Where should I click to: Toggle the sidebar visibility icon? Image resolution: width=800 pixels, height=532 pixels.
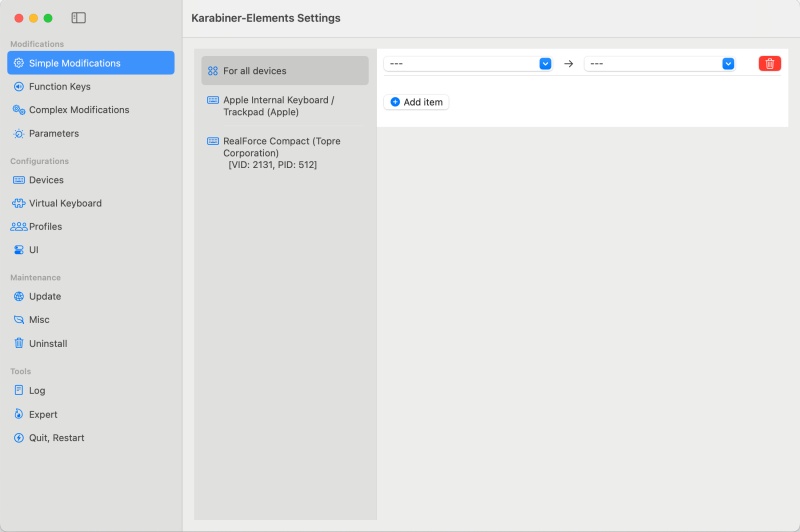pos(79,18)
